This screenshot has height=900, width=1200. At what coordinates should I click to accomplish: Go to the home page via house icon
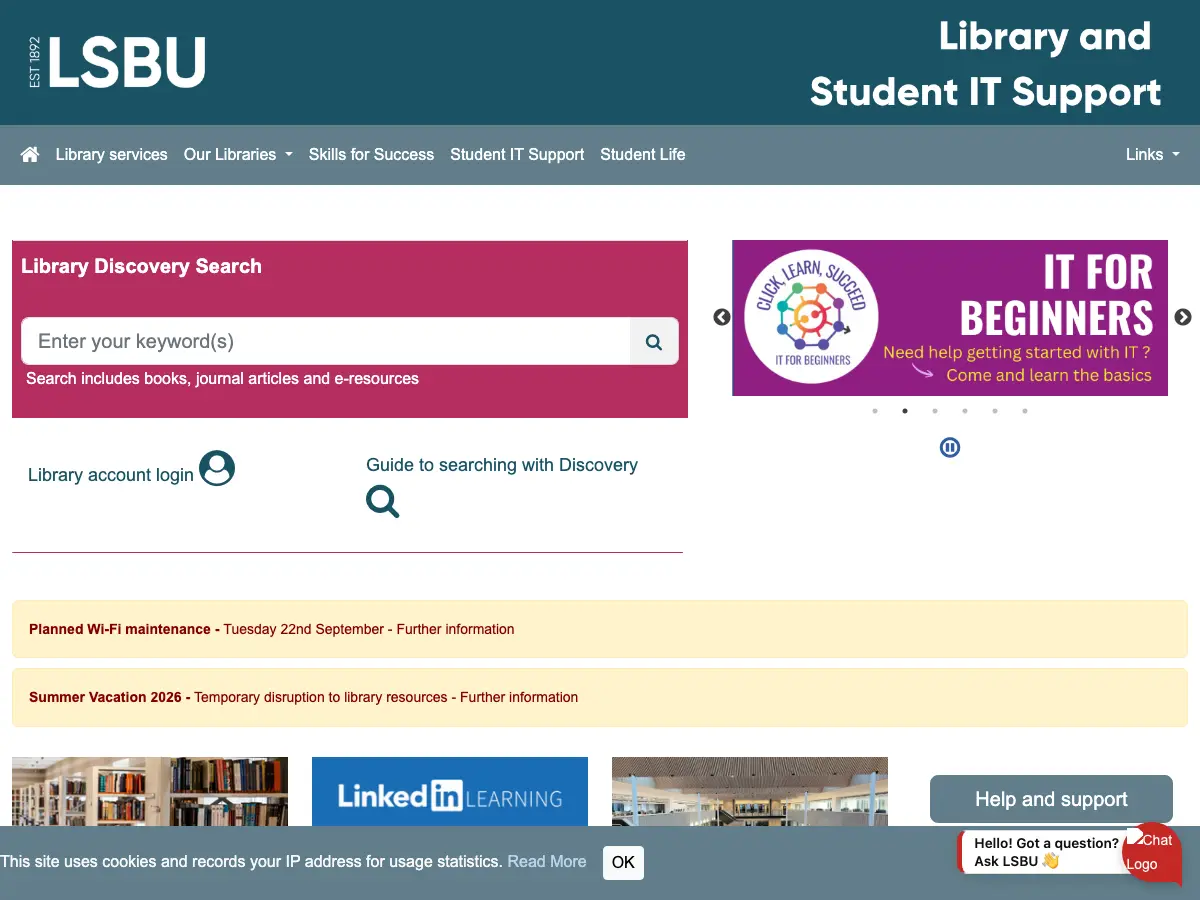tap(30, 154)
